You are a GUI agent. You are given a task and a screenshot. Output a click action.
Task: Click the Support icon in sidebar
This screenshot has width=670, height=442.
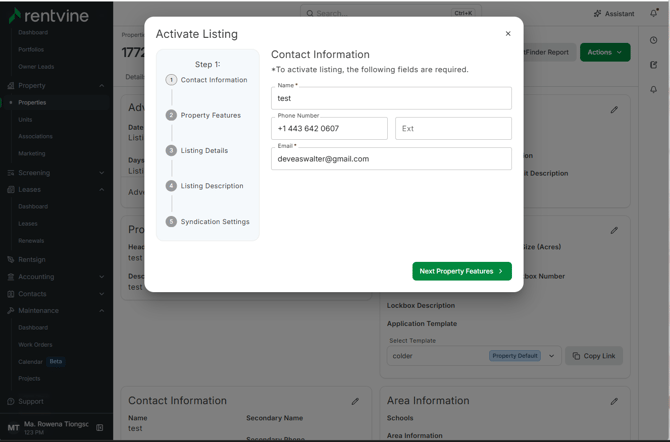click(11, 401)
